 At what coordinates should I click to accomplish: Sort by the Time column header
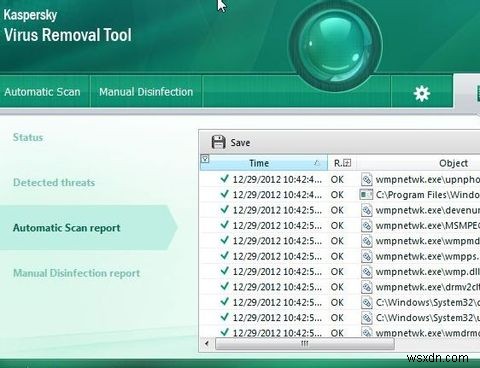(264, 163)
